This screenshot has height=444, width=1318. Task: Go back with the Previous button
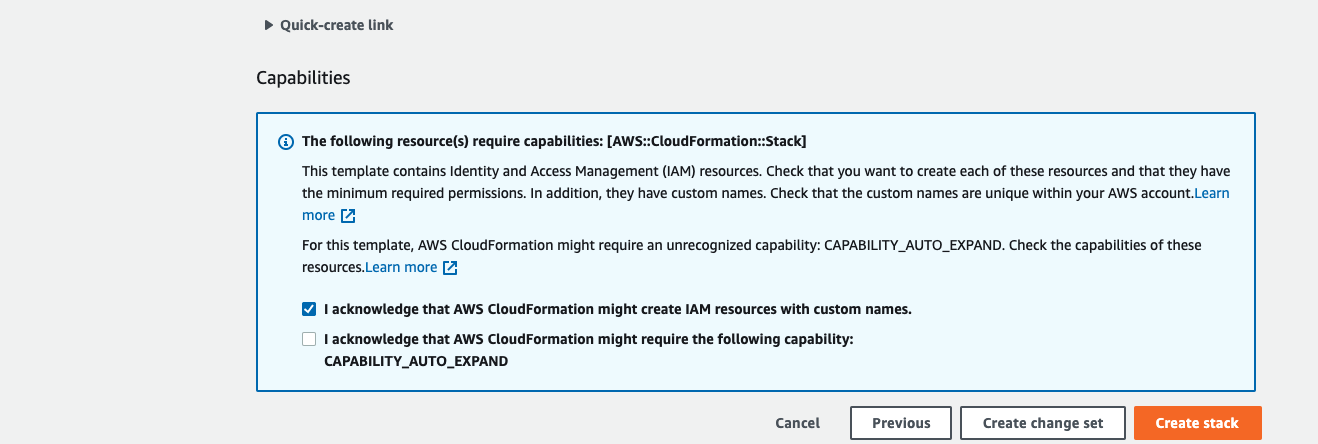901,423
